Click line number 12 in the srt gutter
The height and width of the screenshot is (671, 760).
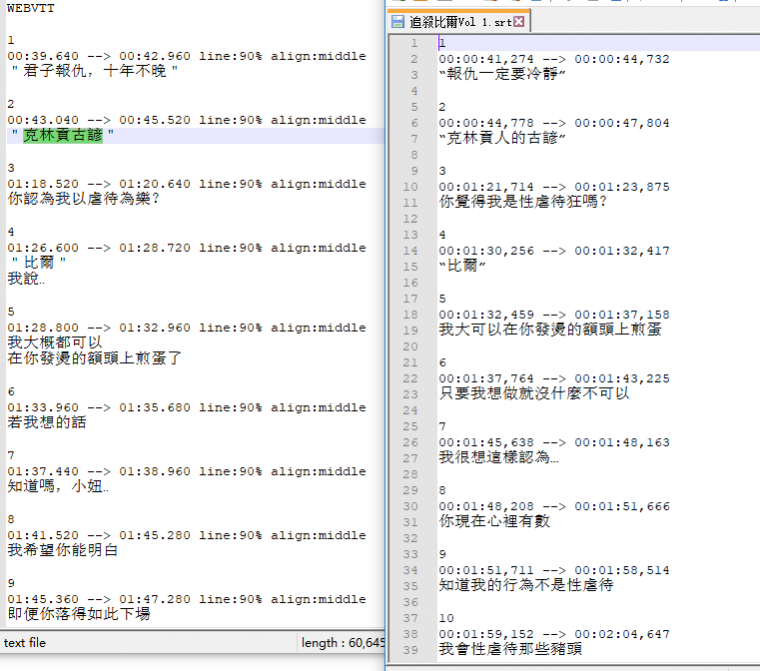point(410,219)
